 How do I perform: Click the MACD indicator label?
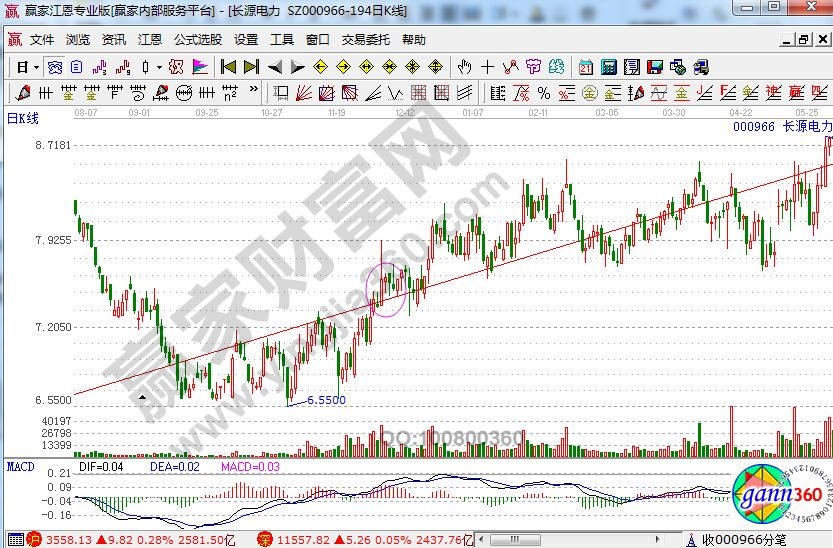click(x=20, y=467)
